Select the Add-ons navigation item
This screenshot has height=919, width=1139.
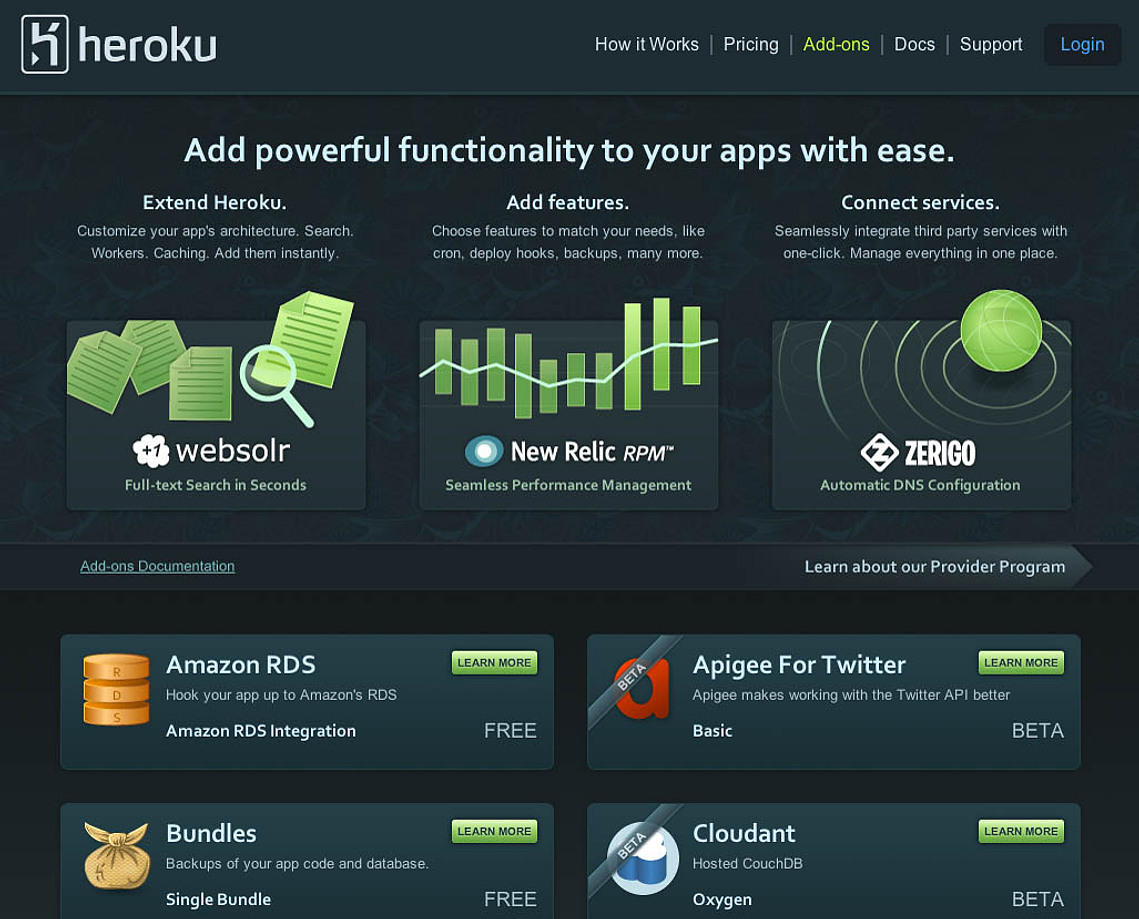836,44
